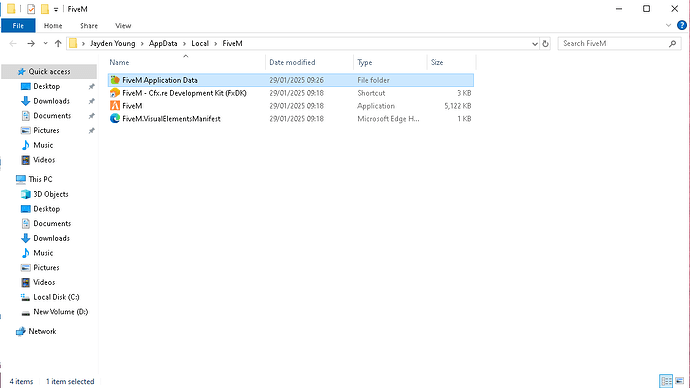Image resolution: width=690 pixels, height=388 pixels.
Task: Click the New folder quick access icon
Action: pyautogui.click(x=45, y=9)
